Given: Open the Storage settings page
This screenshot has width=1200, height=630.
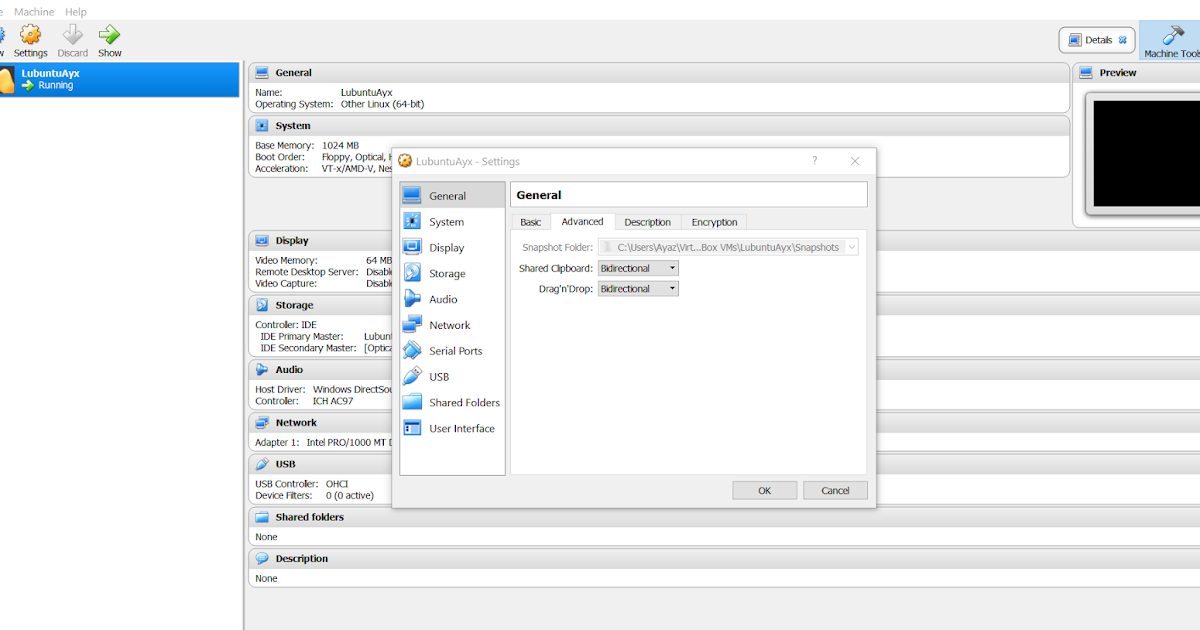Looking at the screenshot, I should click(x=445, y=272).
